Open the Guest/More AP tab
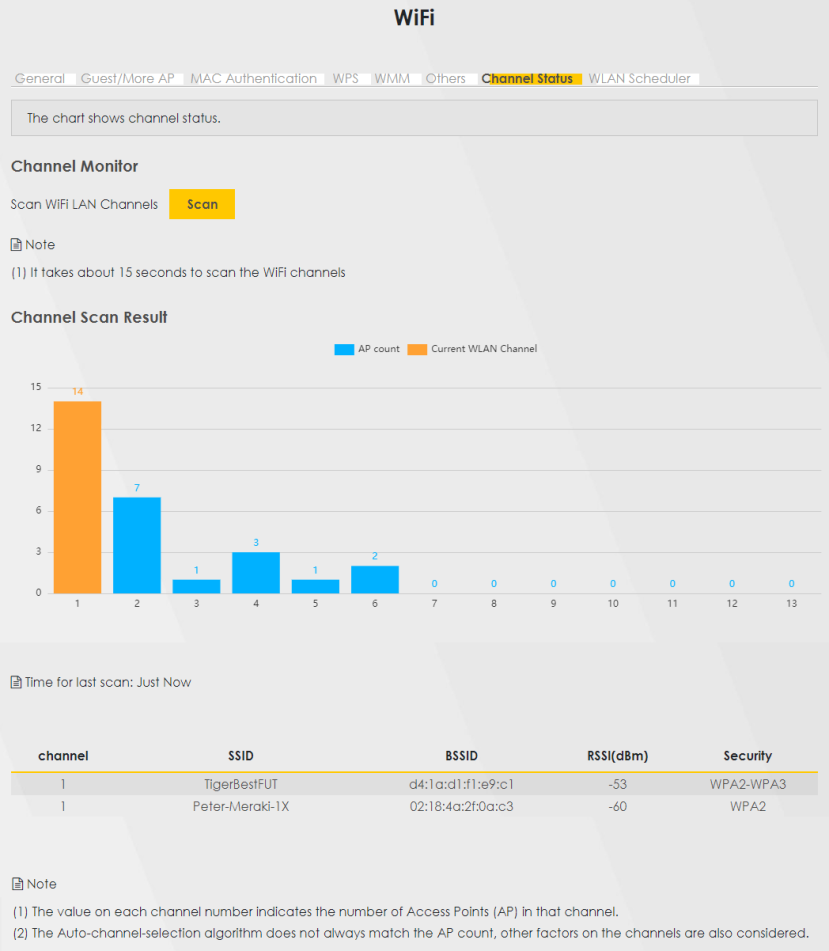 coord(127,79)
